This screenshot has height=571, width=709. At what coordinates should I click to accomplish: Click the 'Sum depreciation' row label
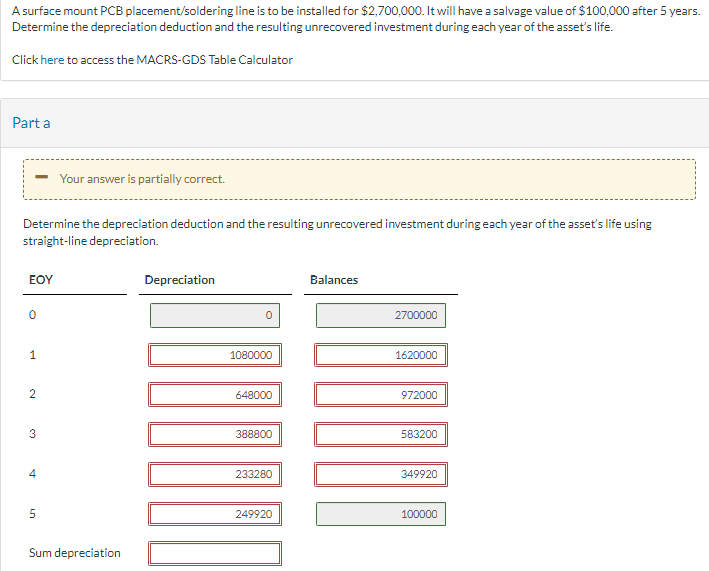(75, 553)
